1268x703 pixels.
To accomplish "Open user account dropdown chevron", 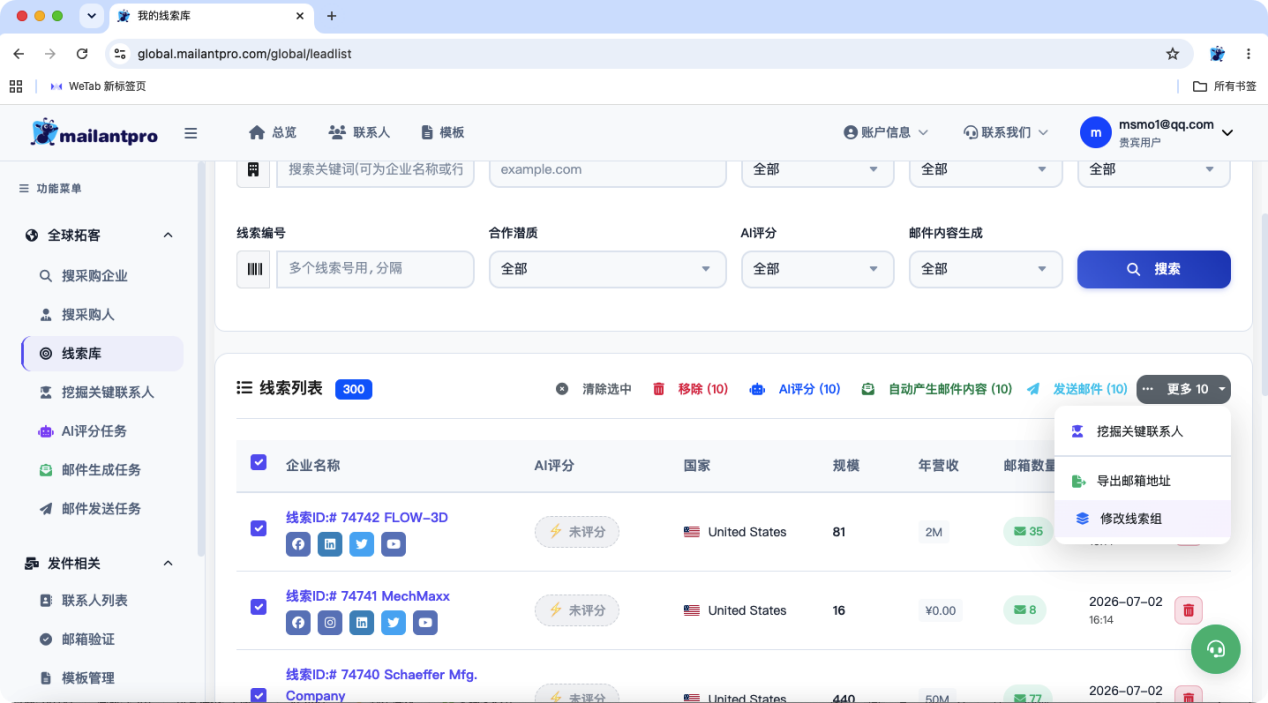I will pyautogui.click(x=1228, y=133).
